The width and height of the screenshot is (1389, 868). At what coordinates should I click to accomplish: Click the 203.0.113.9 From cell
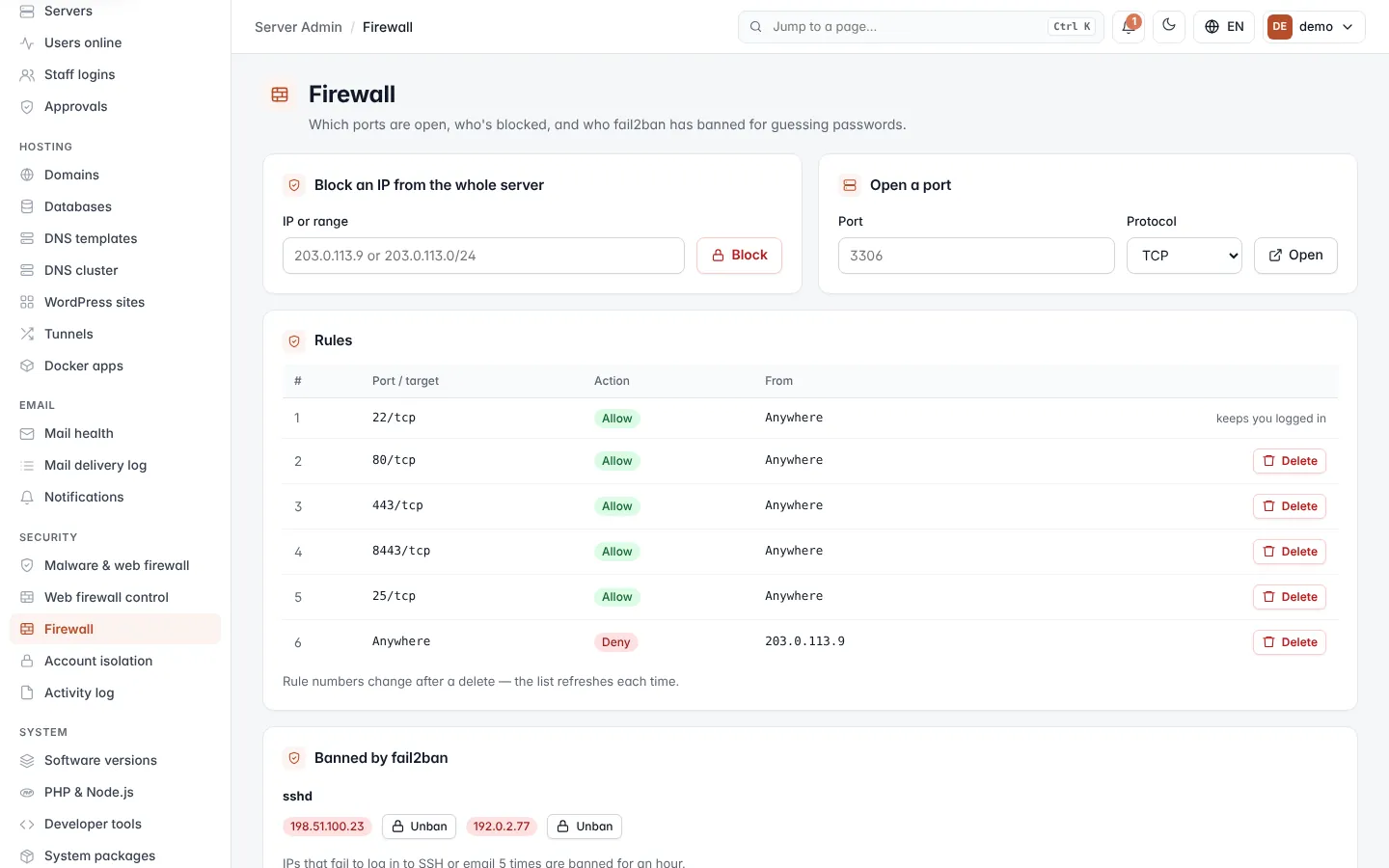[804, 641]
